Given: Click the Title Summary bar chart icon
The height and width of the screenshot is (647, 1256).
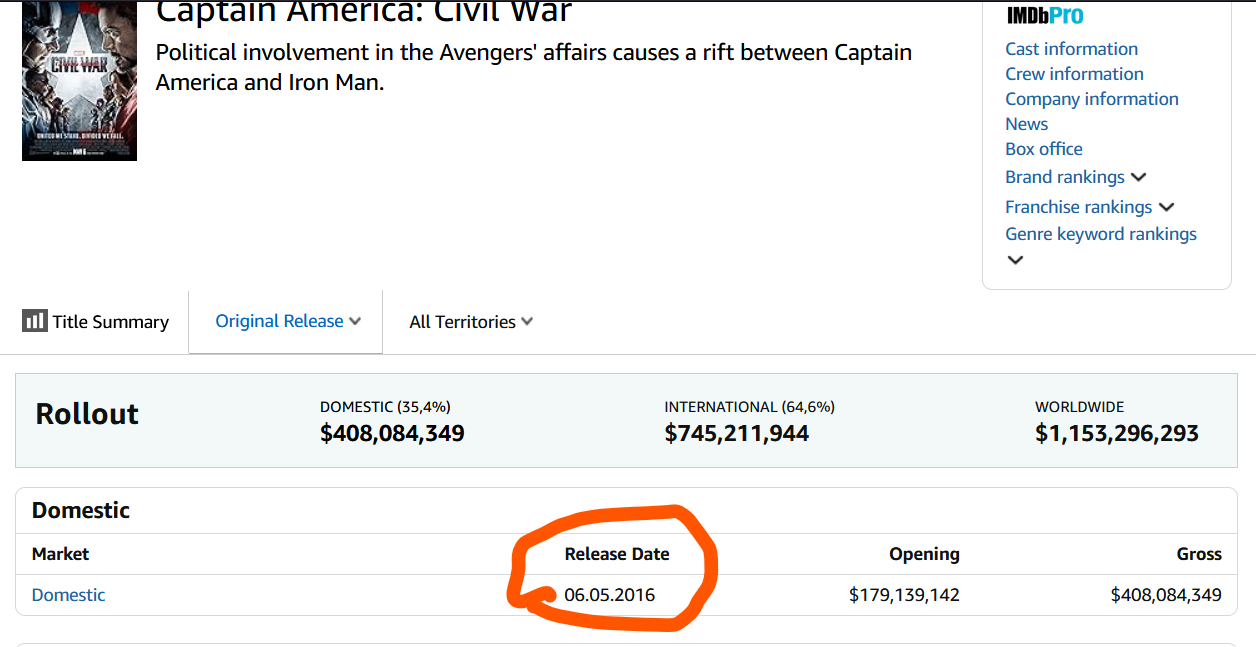Looking at the screenshot, I should coord(35,321).
